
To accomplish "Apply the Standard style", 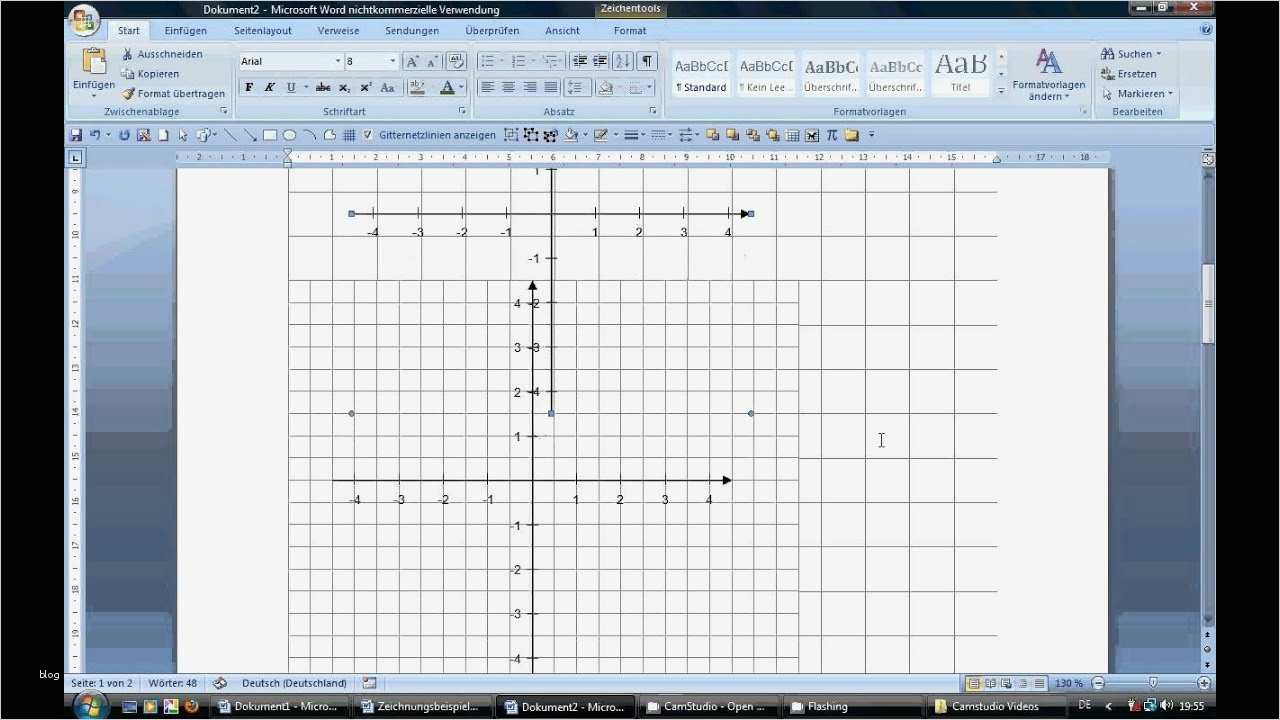I will pos(701,74).
